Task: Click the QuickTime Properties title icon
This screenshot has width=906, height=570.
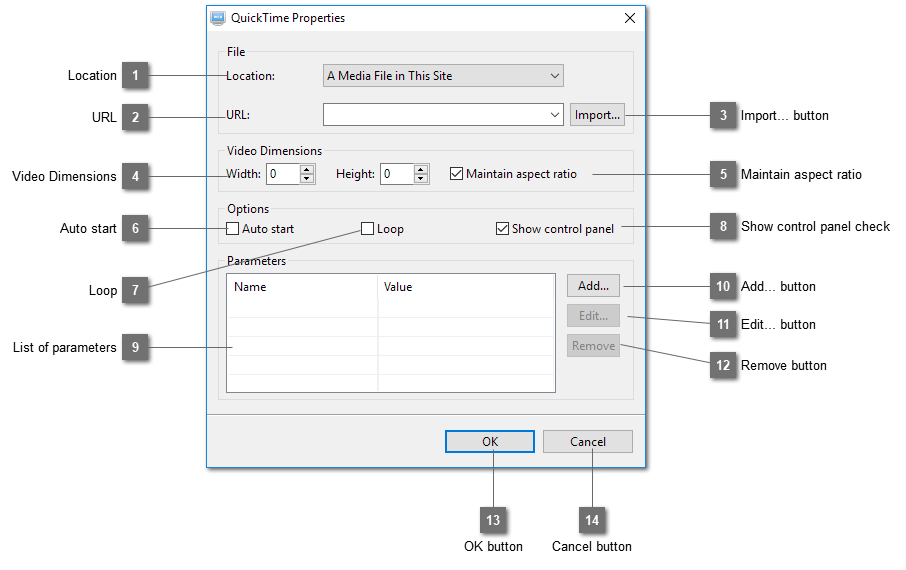Action: (217, 18)
